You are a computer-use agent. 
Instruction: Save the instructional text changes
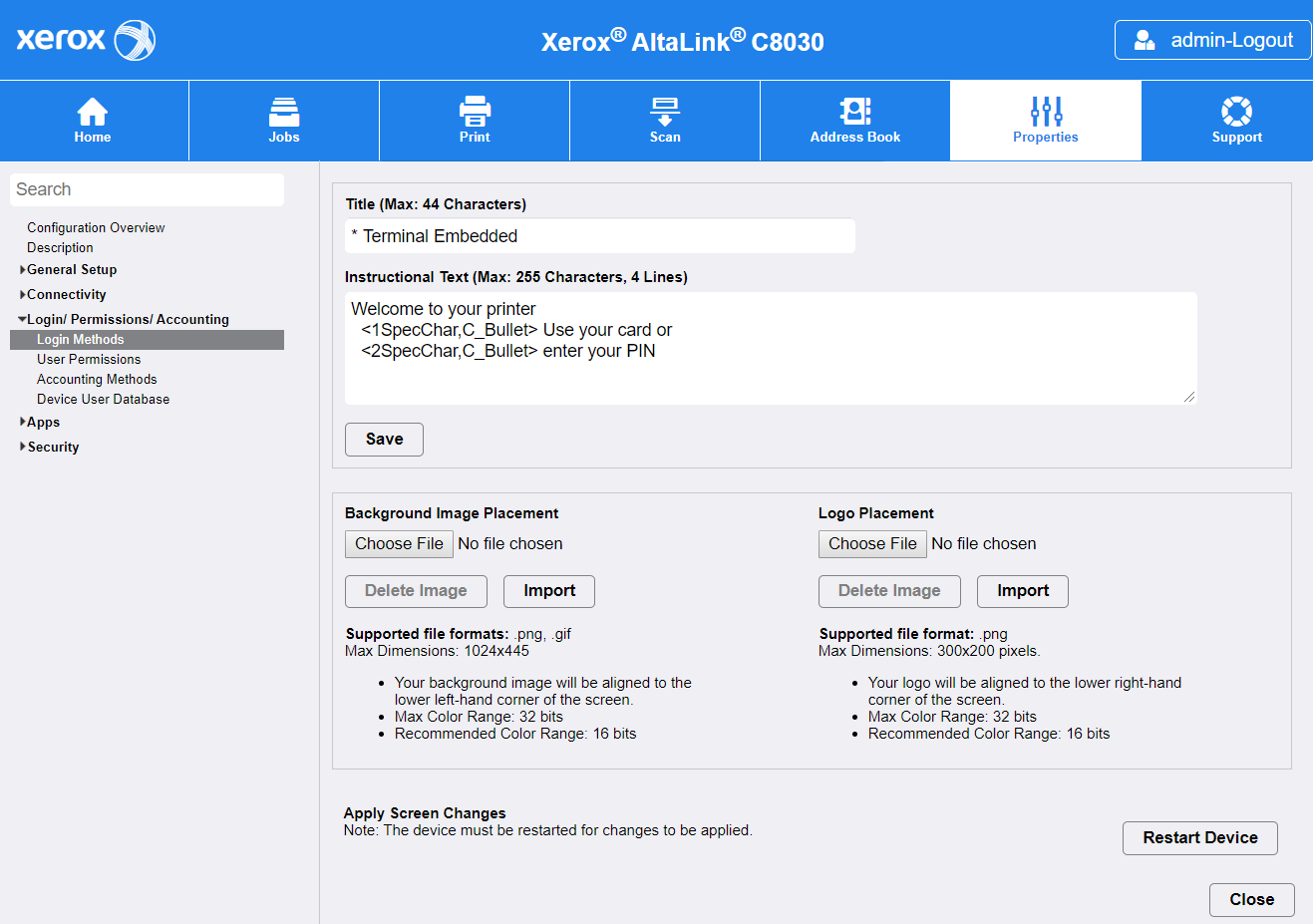(x=384, y=439)
